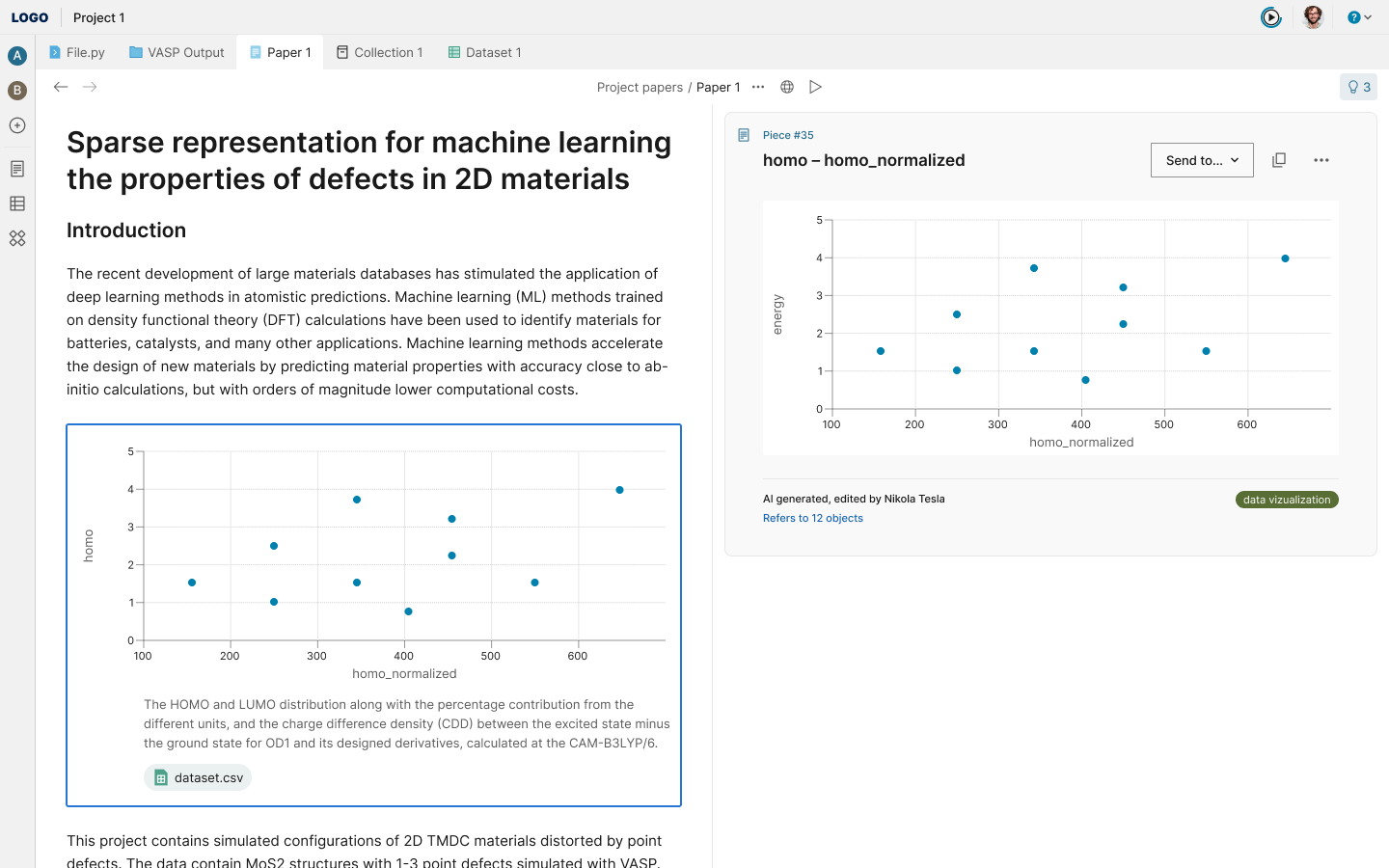Open the documents icon in the left sidebar
Viewport: 1389px width, 868px height.
[x=17, y=169]
